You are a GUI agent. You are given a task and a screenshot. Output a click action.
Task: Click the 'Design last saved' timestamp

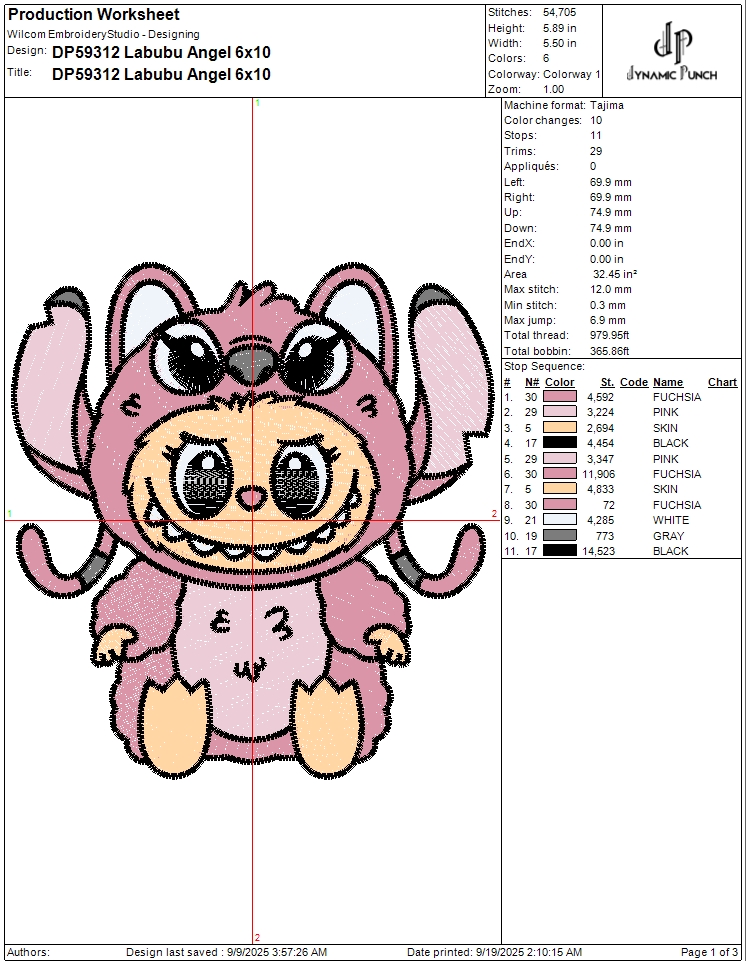226,952
